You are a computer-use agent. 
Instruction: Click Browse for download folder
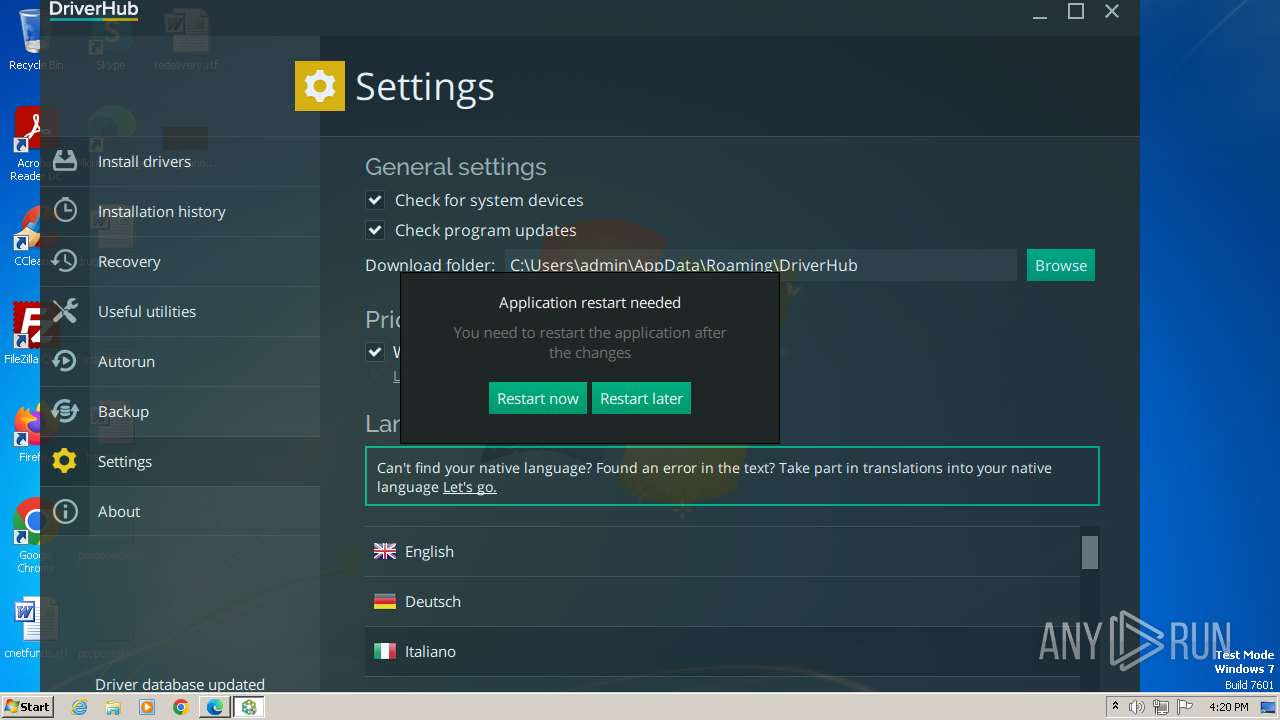click(x=1061, y=265)
